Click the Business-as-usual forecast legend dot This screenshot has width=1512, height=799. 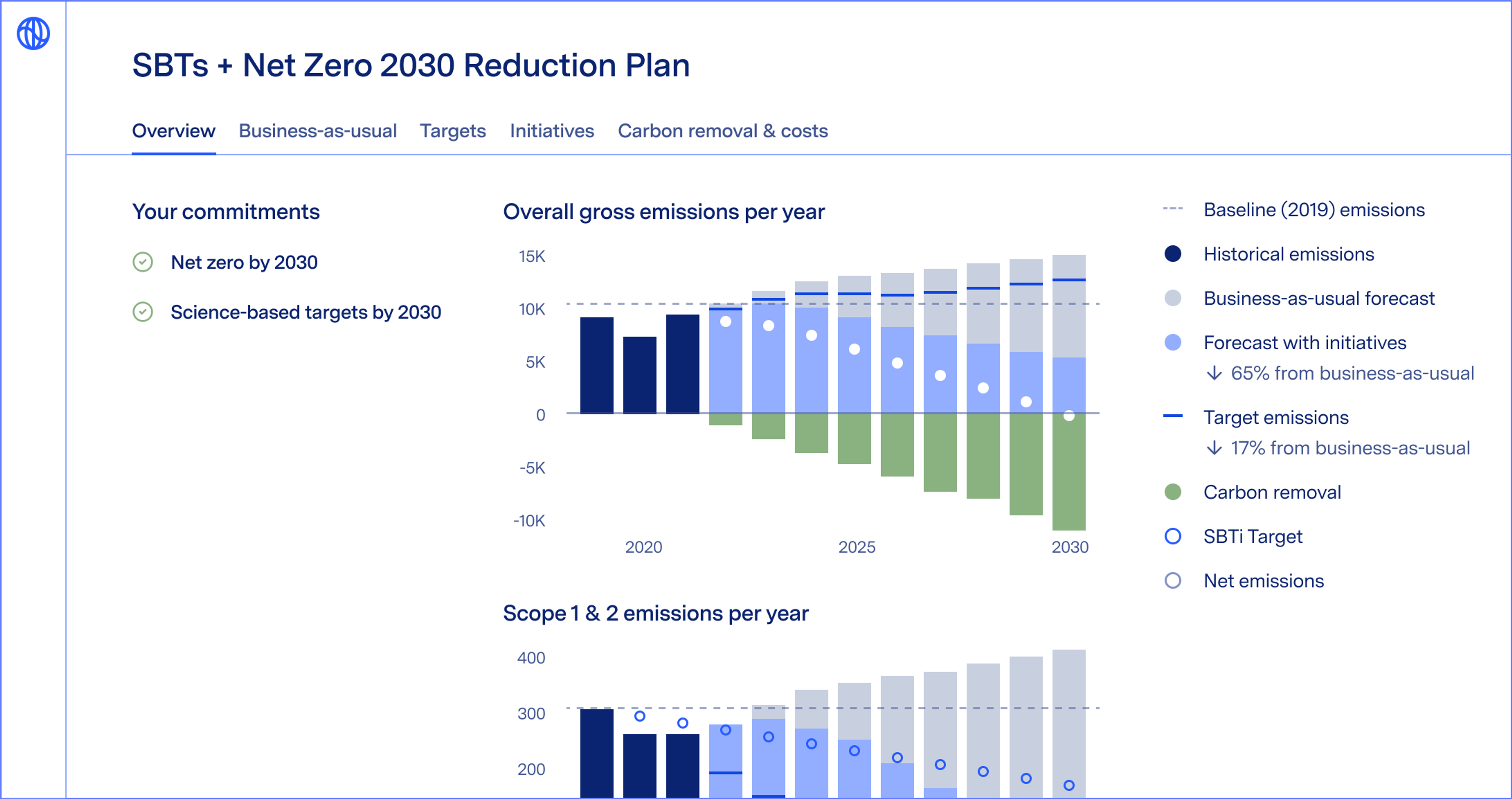point(1172,298)
